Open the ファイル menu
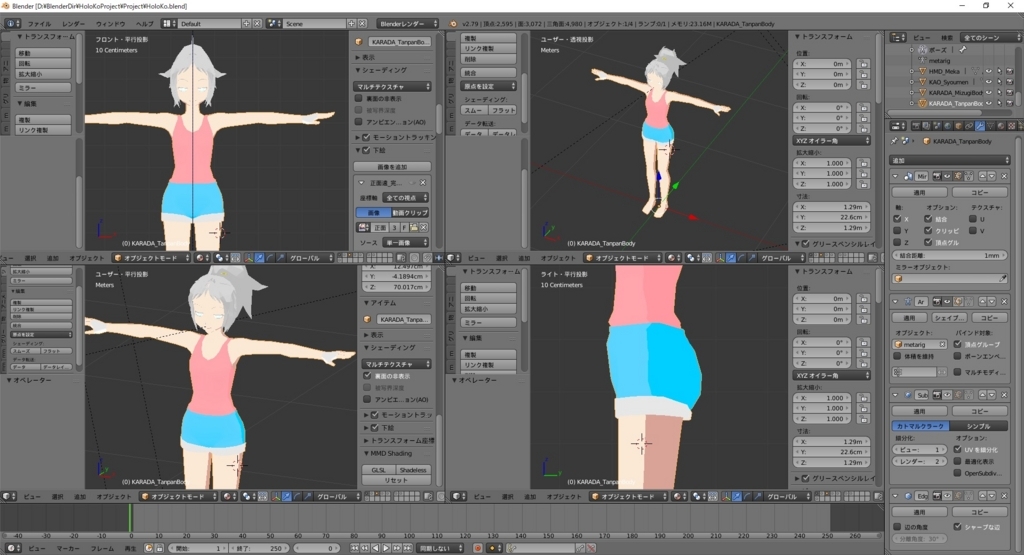Image resolution: width=1024 pixels, height=555 pixels. coord(39,24)
